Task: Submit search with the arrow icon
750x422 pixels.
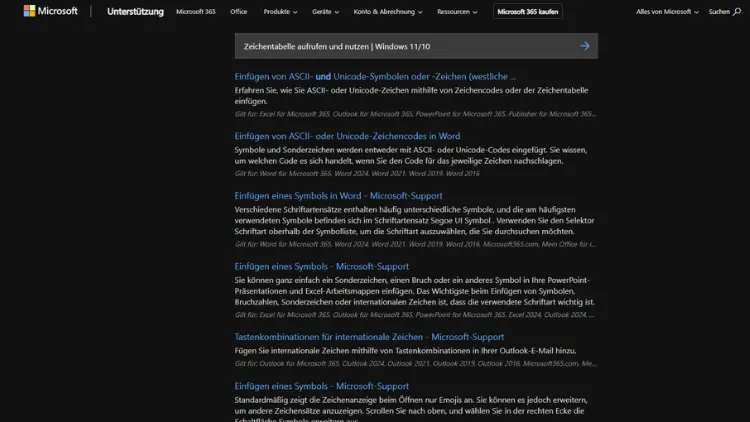Action: (x=585, y=46)
